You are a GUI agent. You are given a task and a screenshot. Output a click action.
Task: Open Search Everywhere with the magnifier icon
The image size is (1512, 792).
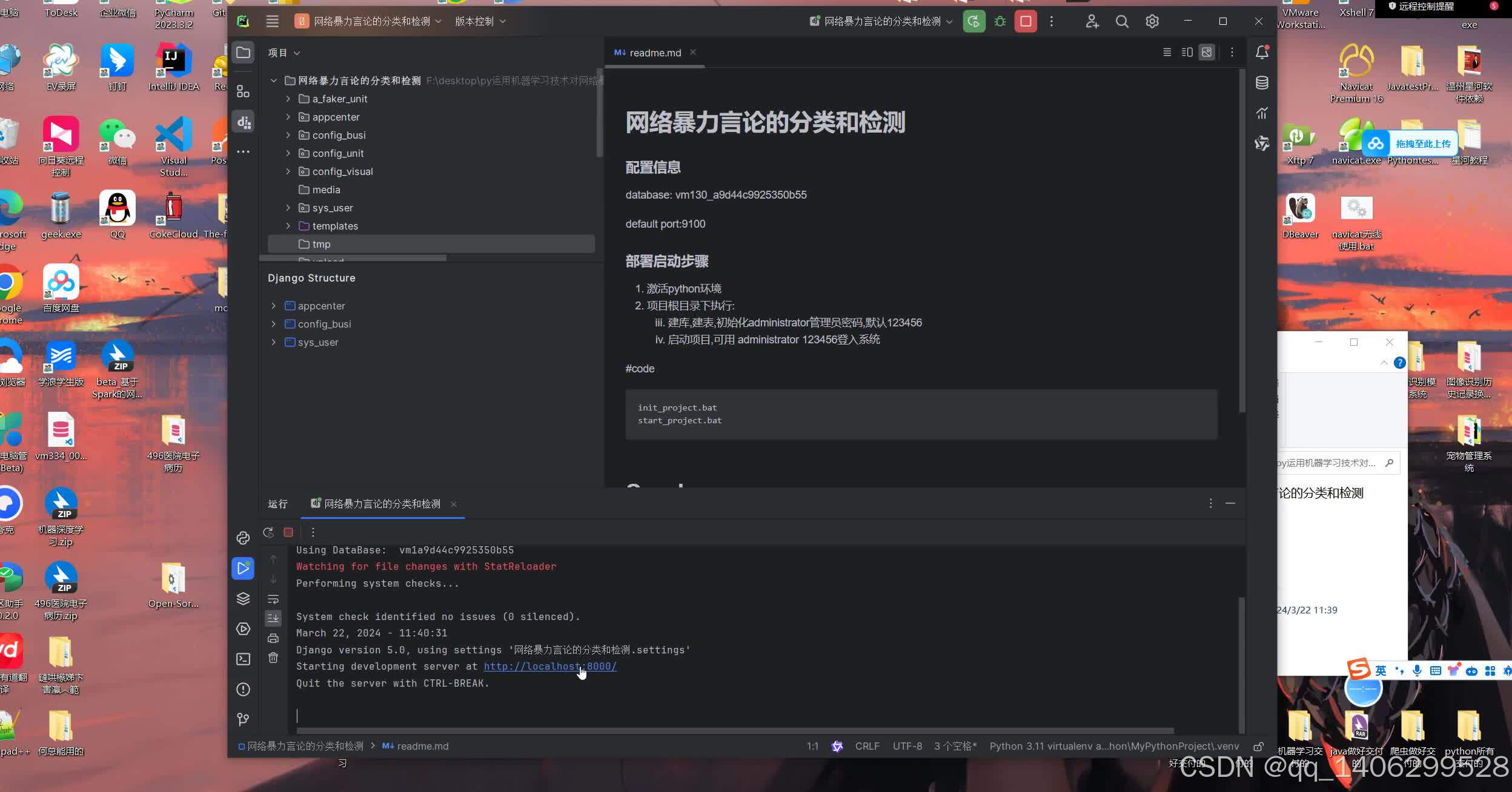(1122, 21)
